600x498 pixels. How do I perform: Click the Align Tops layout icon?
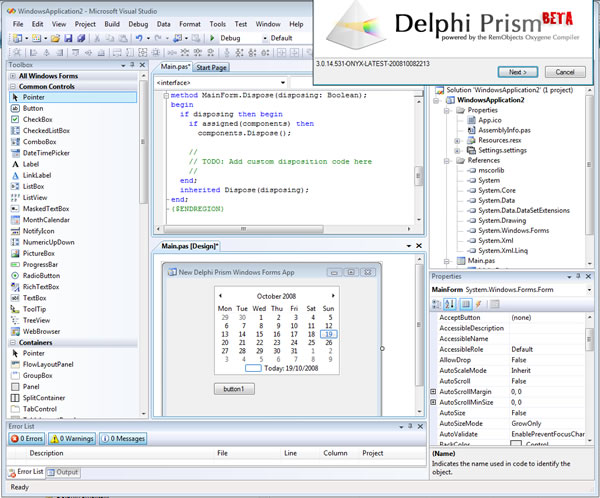[x=75, y=52]
